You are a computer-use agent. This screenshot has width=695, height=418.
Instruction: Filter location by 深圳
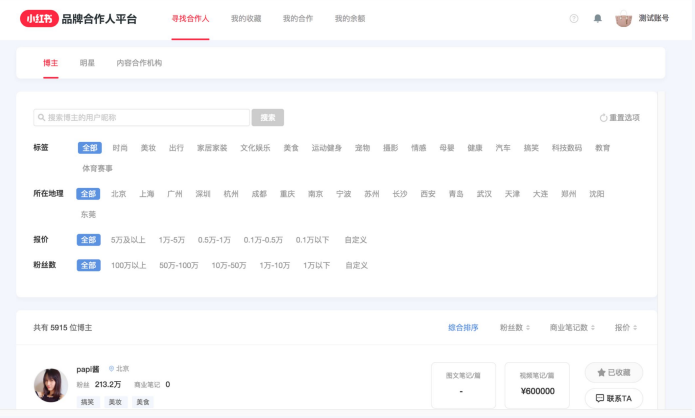[x=203, y=194]
